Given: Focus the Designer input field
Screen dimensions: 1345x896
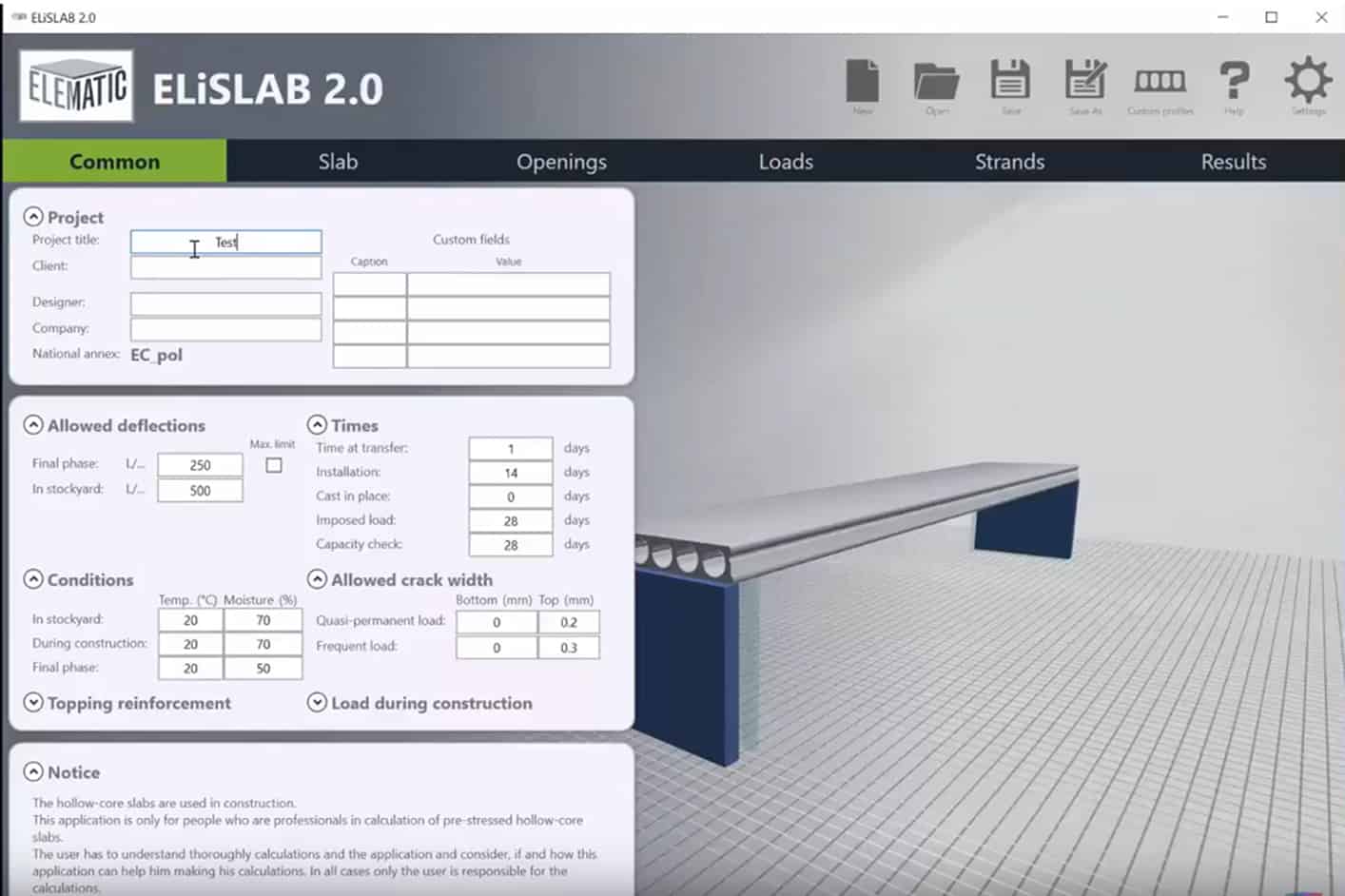Looking at the screenshot, I should 225,303.
